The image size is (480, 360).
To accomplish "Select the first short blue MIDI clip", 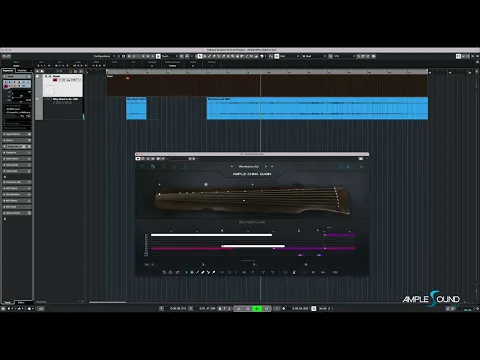I will coord(136,108).
